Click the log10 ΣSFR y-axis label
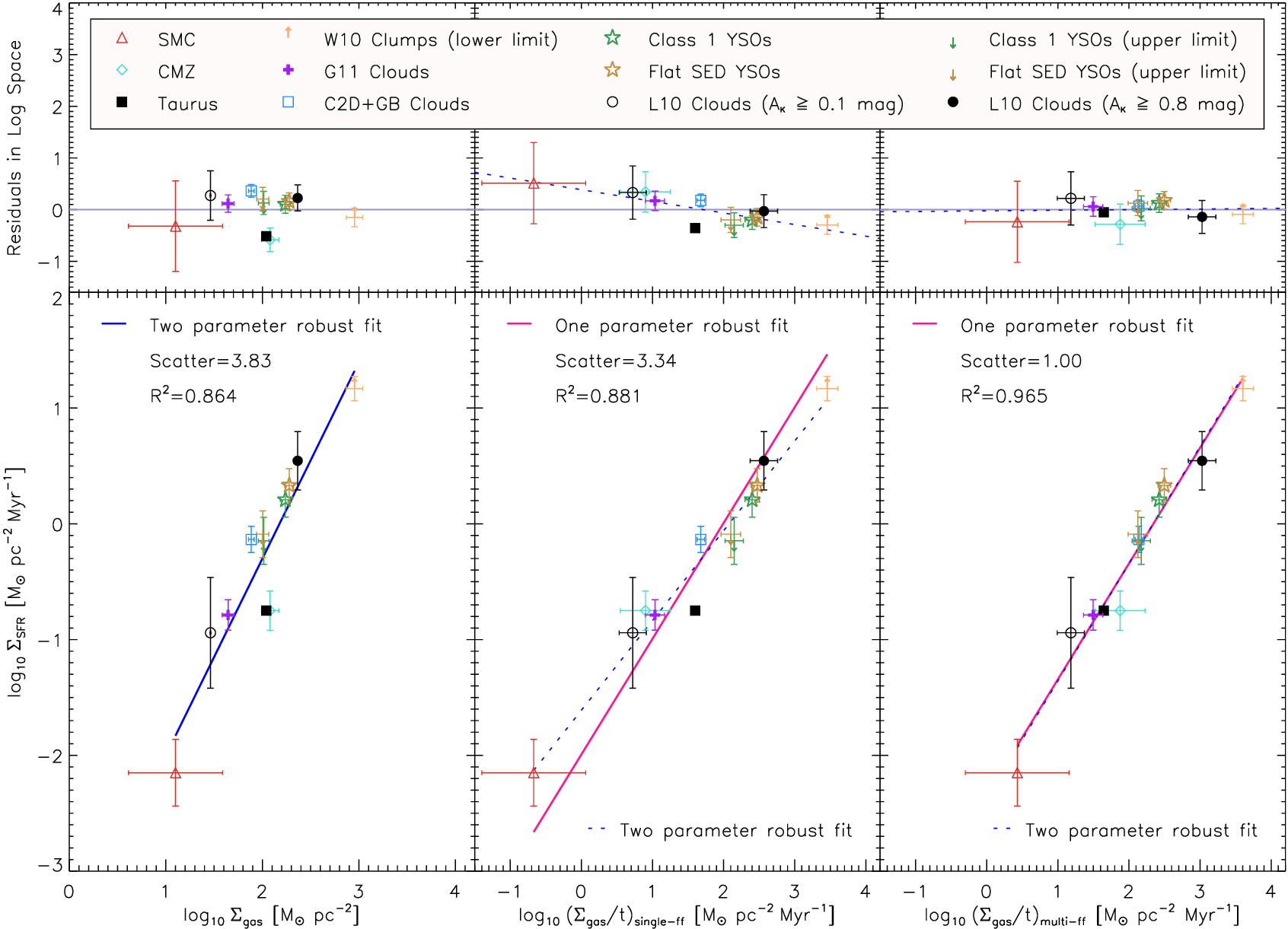 click(x=15, y=582)
